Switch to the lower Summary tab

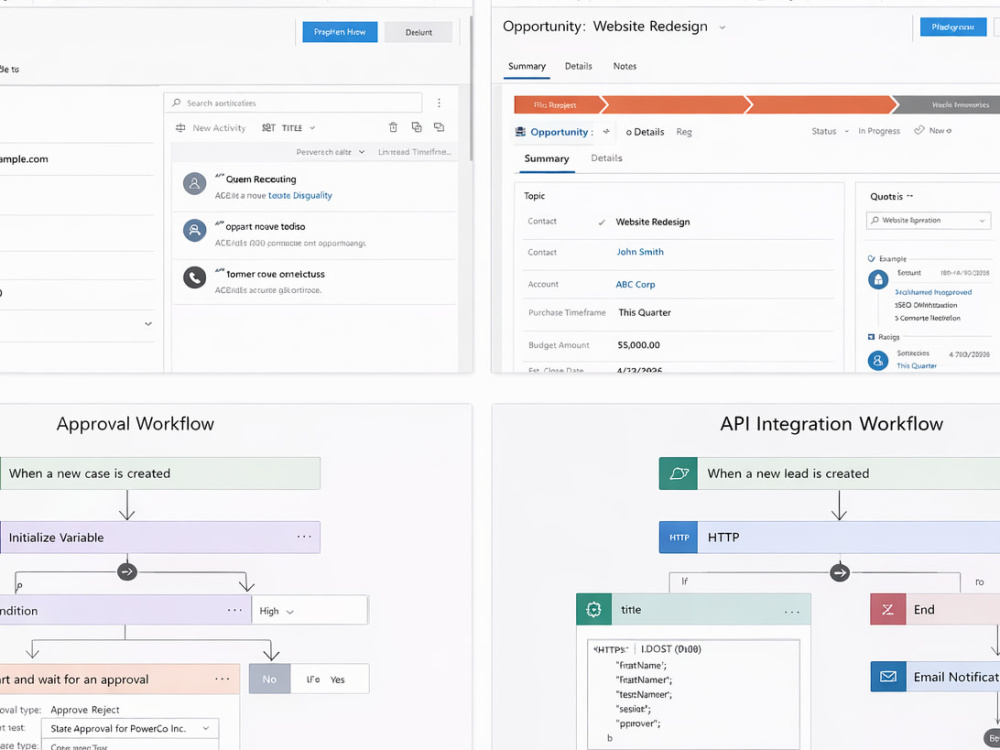click(547, 159)
